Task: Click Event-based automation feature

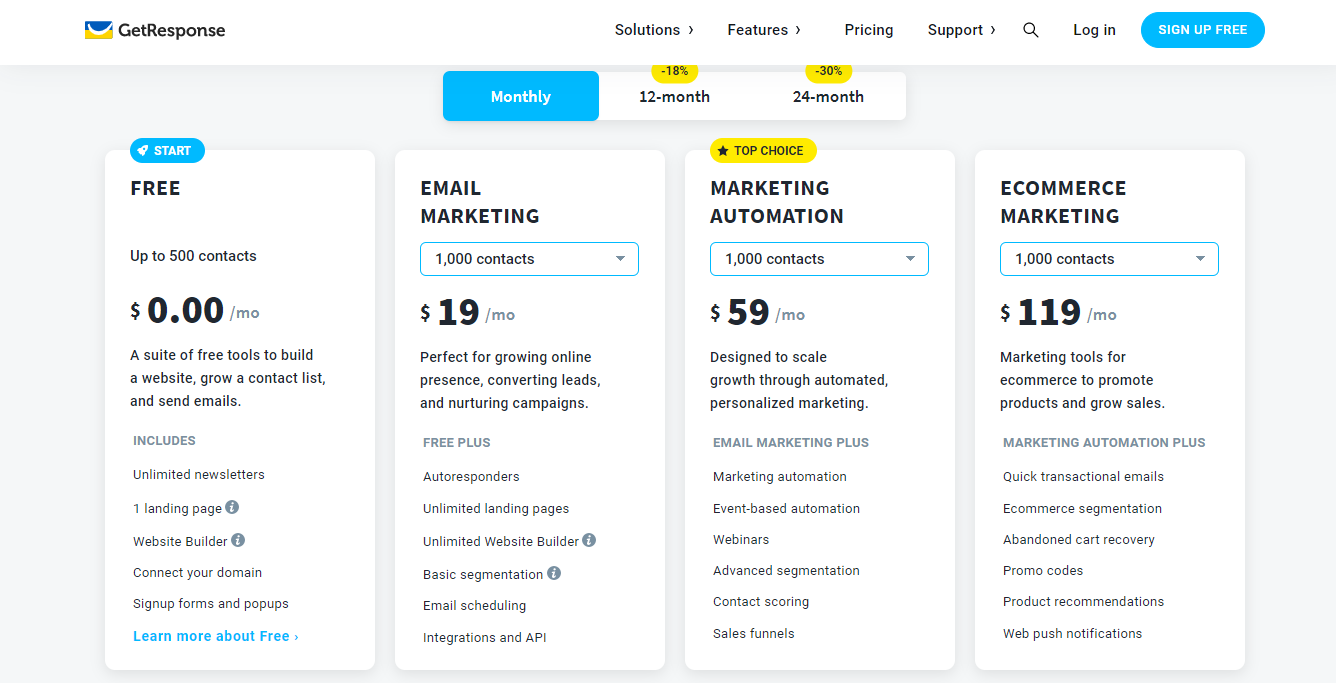Action: (786, 509)
